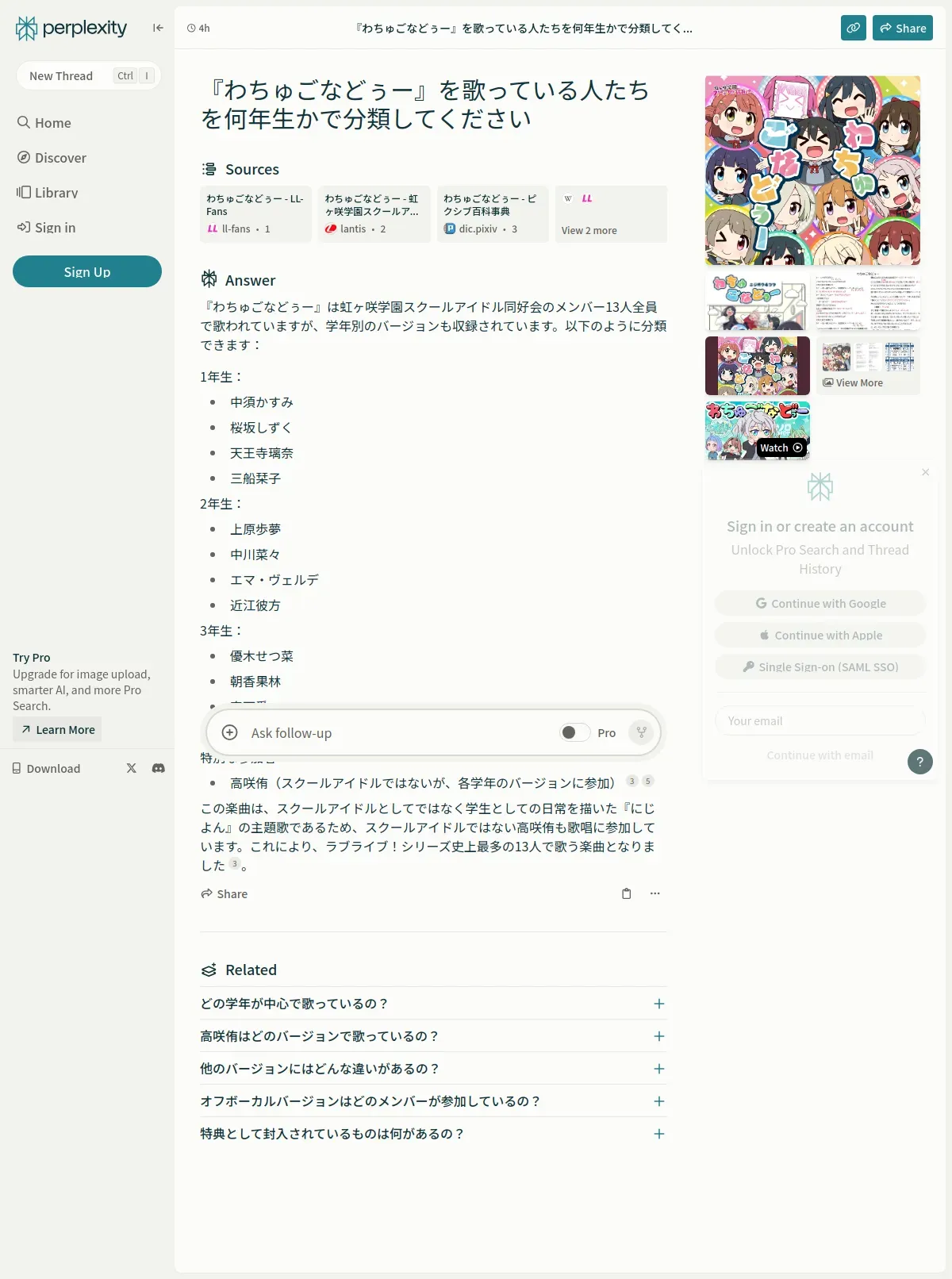Click citation number 3 after 高咲侑
This screenshot has width=952, height=1279.
tap(632, 782)
